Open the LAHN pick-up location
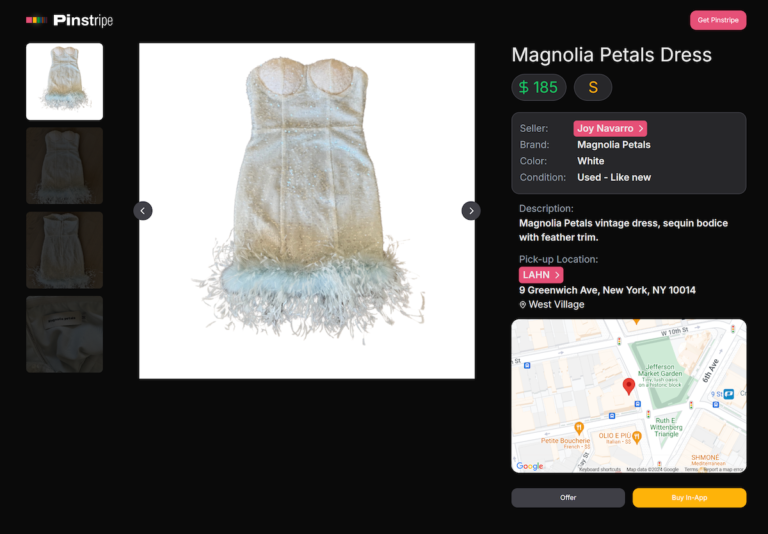Screen dimensions: 768x534 click(541, 275)
